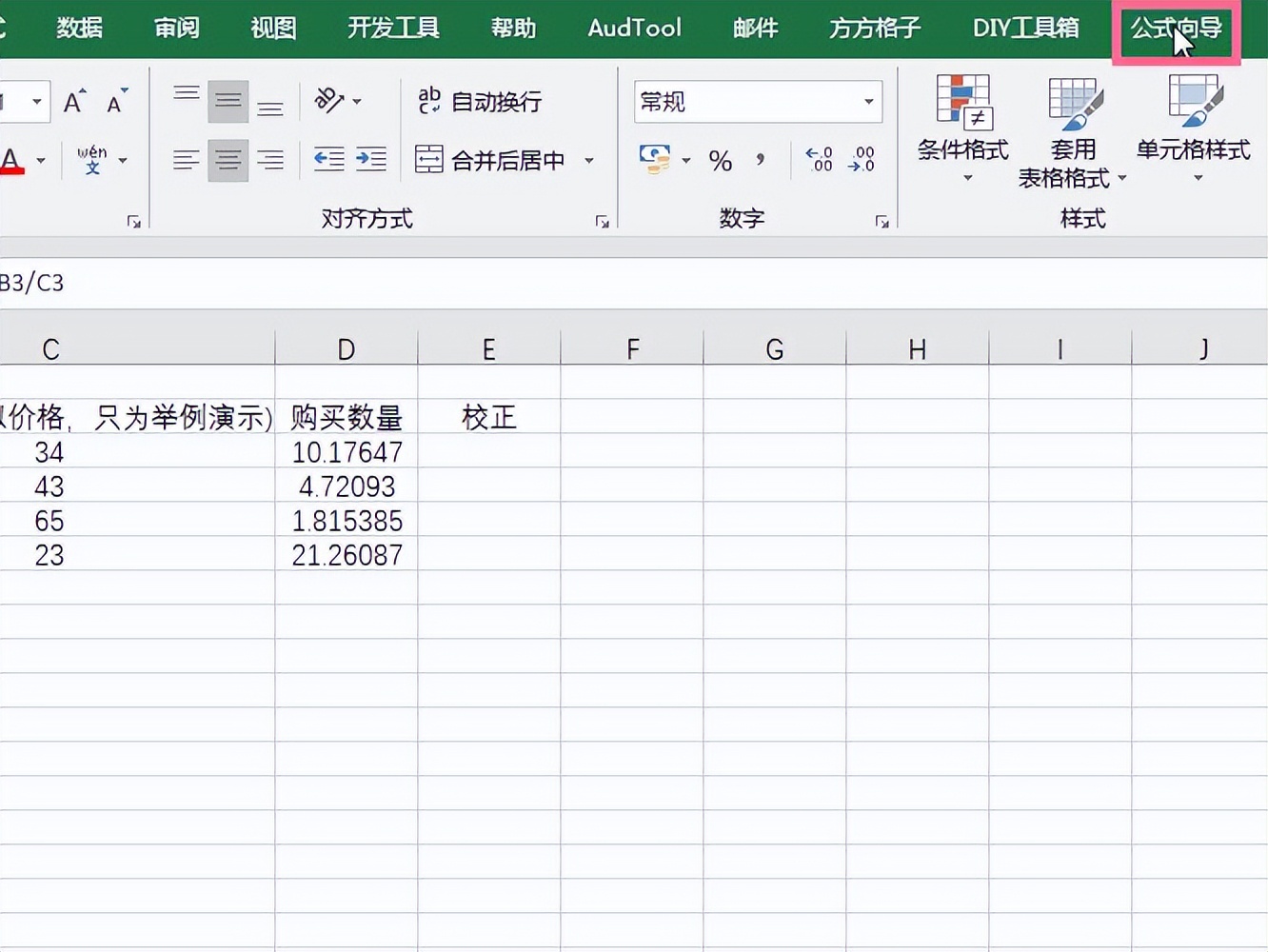
Task: Click the comma thousands separator icon
Action: (x=759, y=160)
